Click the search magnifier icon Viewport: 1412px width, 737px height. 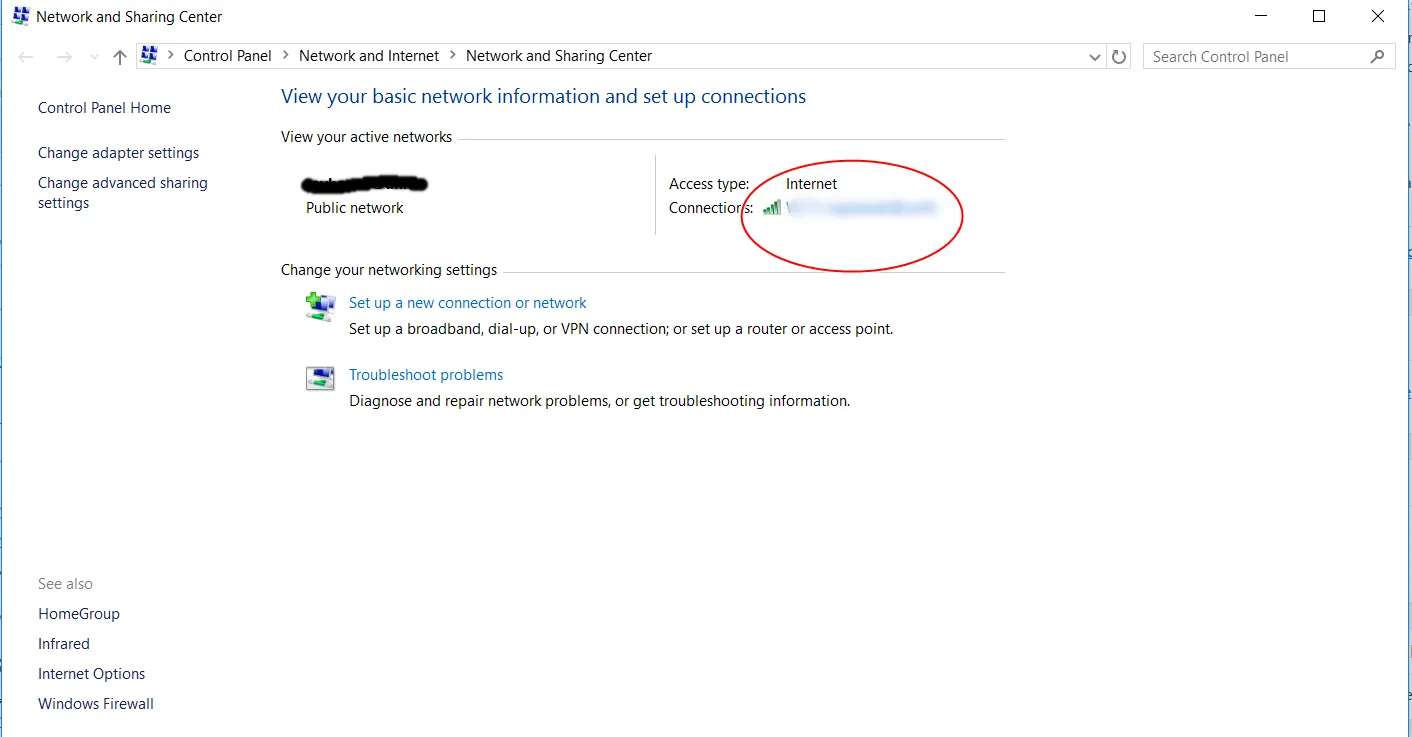coord(1377,57)
